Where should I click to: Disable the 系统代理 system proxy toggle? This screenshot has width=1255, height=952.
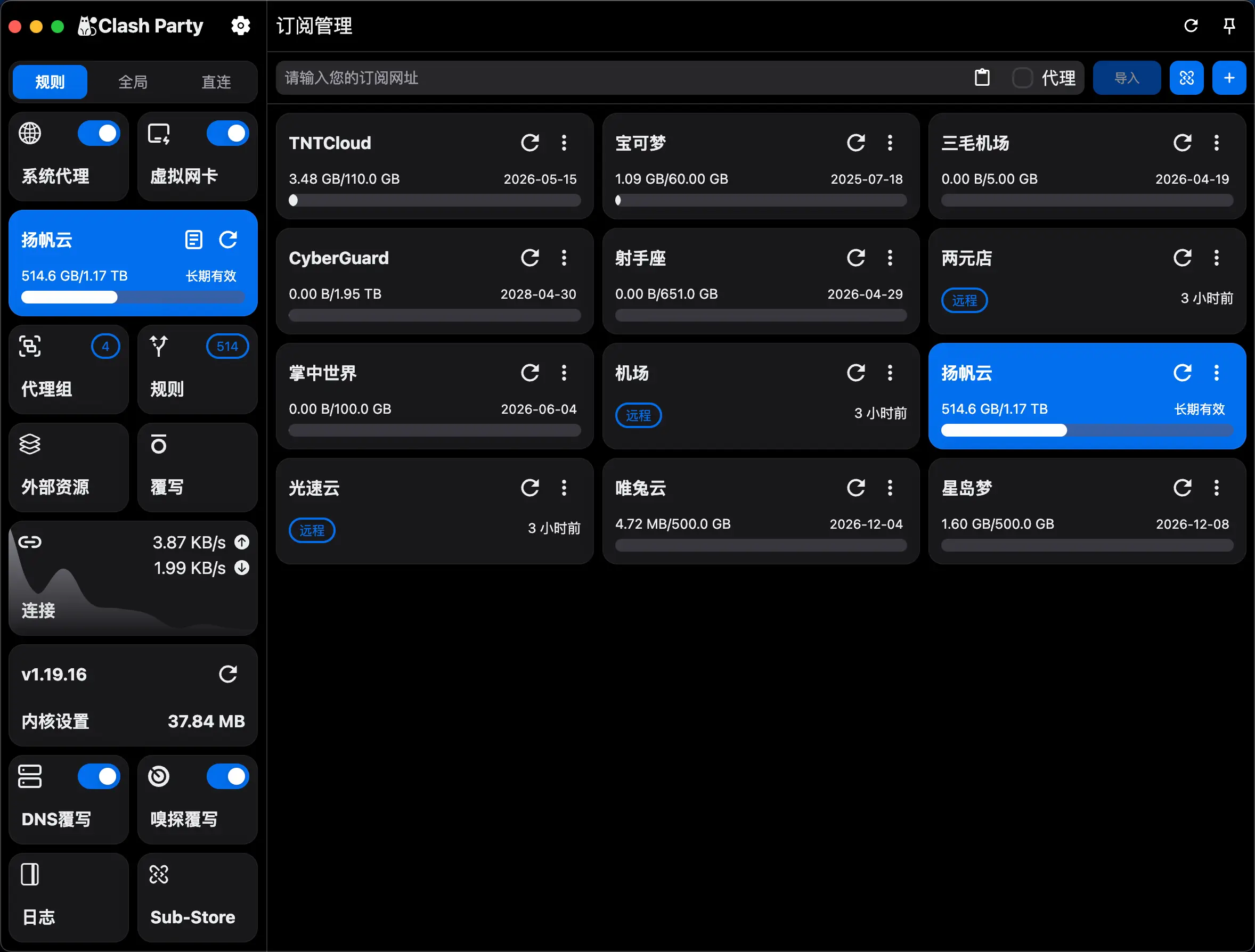(x=99, y=133)
